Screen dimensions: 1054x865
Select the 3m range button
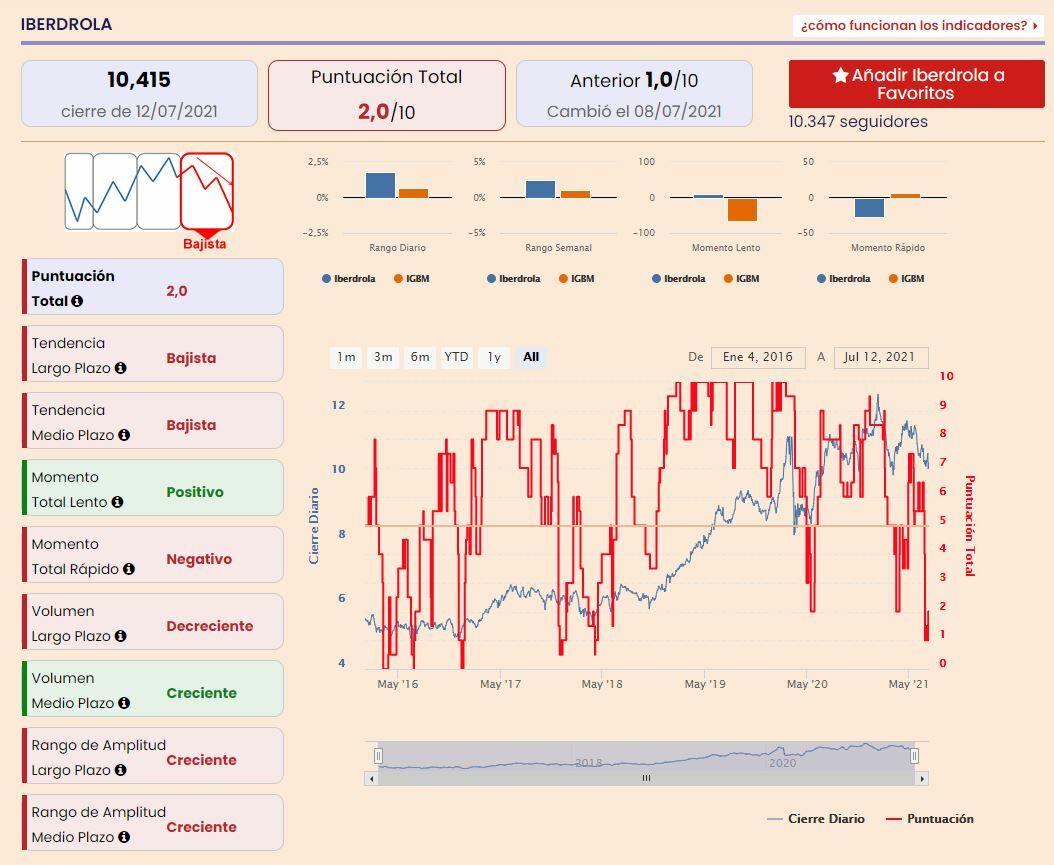(383, 357)
